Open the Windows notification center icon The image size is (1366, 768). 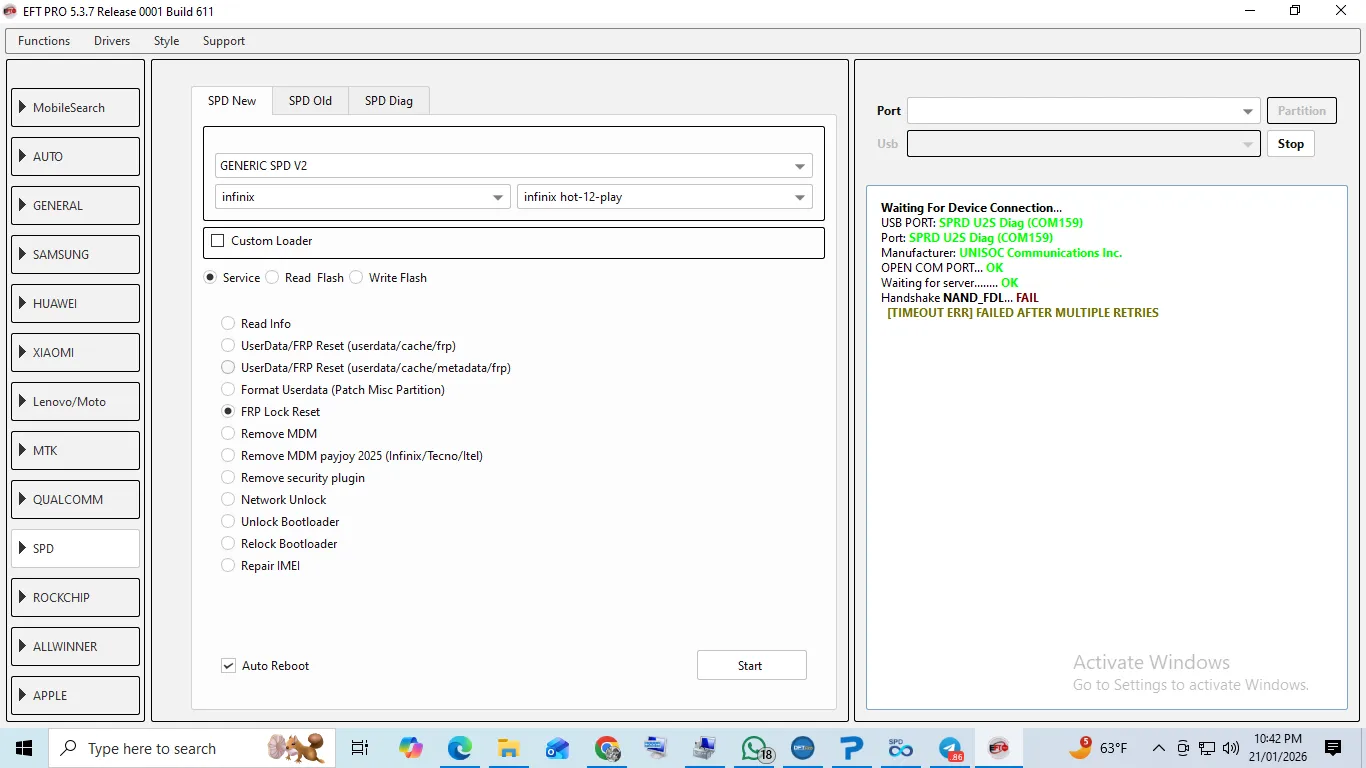pyautogui.click(x=1332, y=748)
